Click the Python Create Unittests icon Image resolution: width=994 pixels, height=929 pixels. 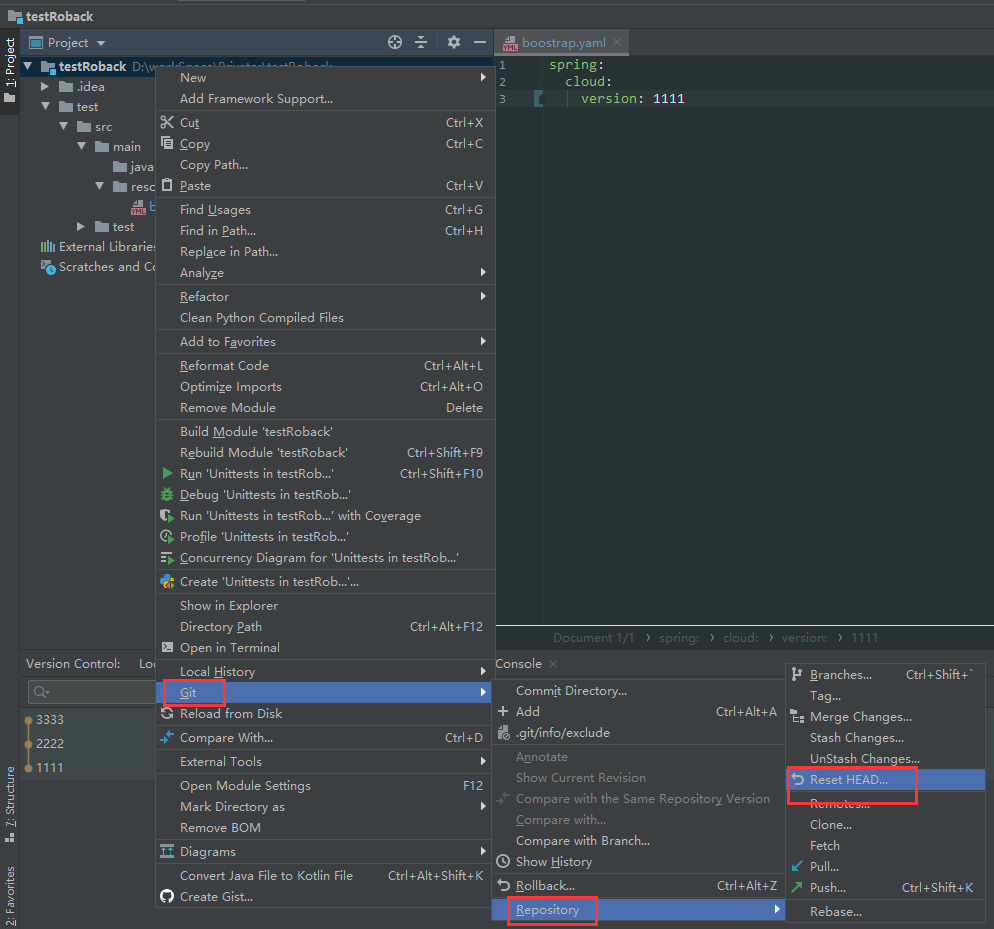(167, 581)
